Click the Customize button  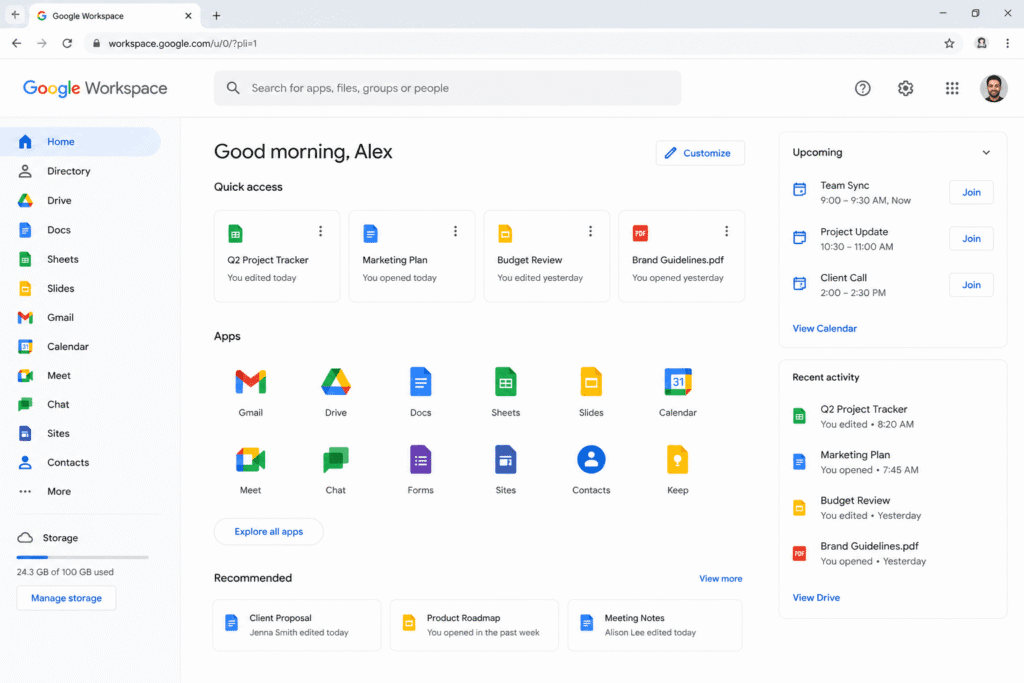pos(700,153)
